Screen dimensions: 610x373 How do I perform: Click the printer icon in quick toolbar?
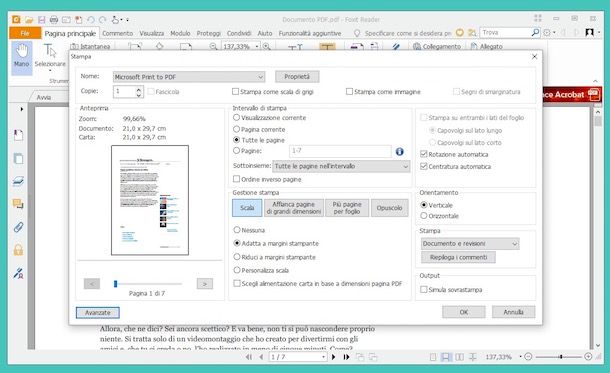[54, 19]
